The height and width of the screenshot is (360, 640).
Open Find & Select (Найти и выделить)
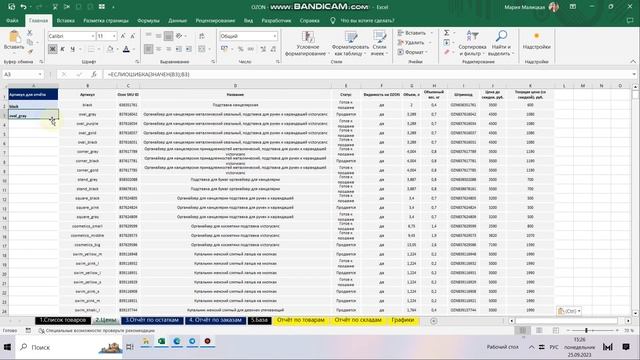(501, 43)
